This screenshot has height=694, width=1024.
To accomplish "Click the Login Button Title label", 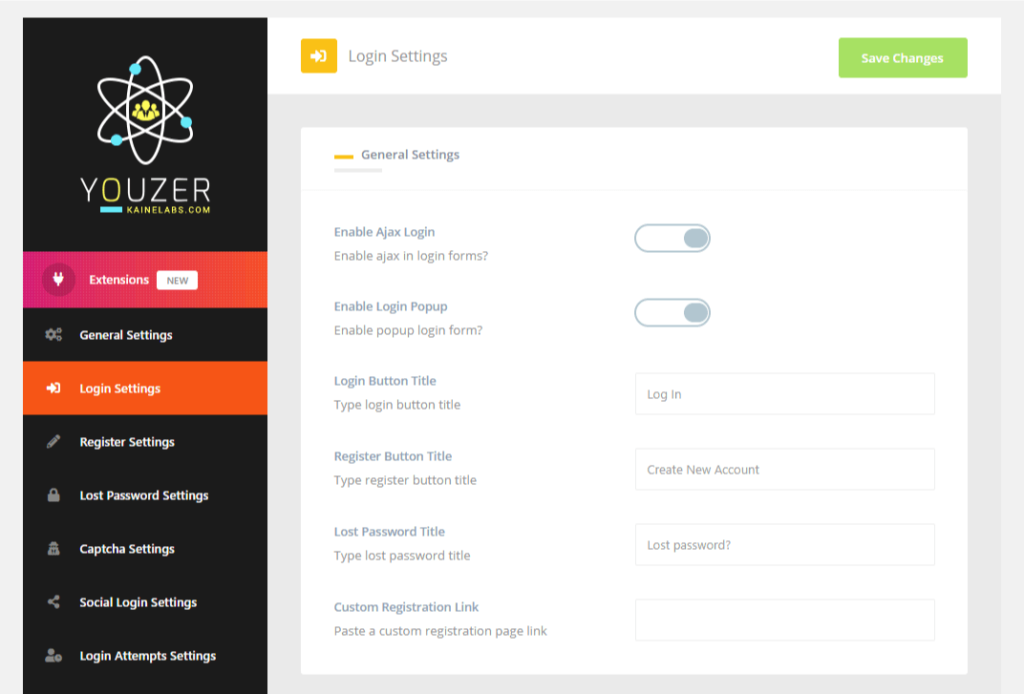I will [385, 381].
